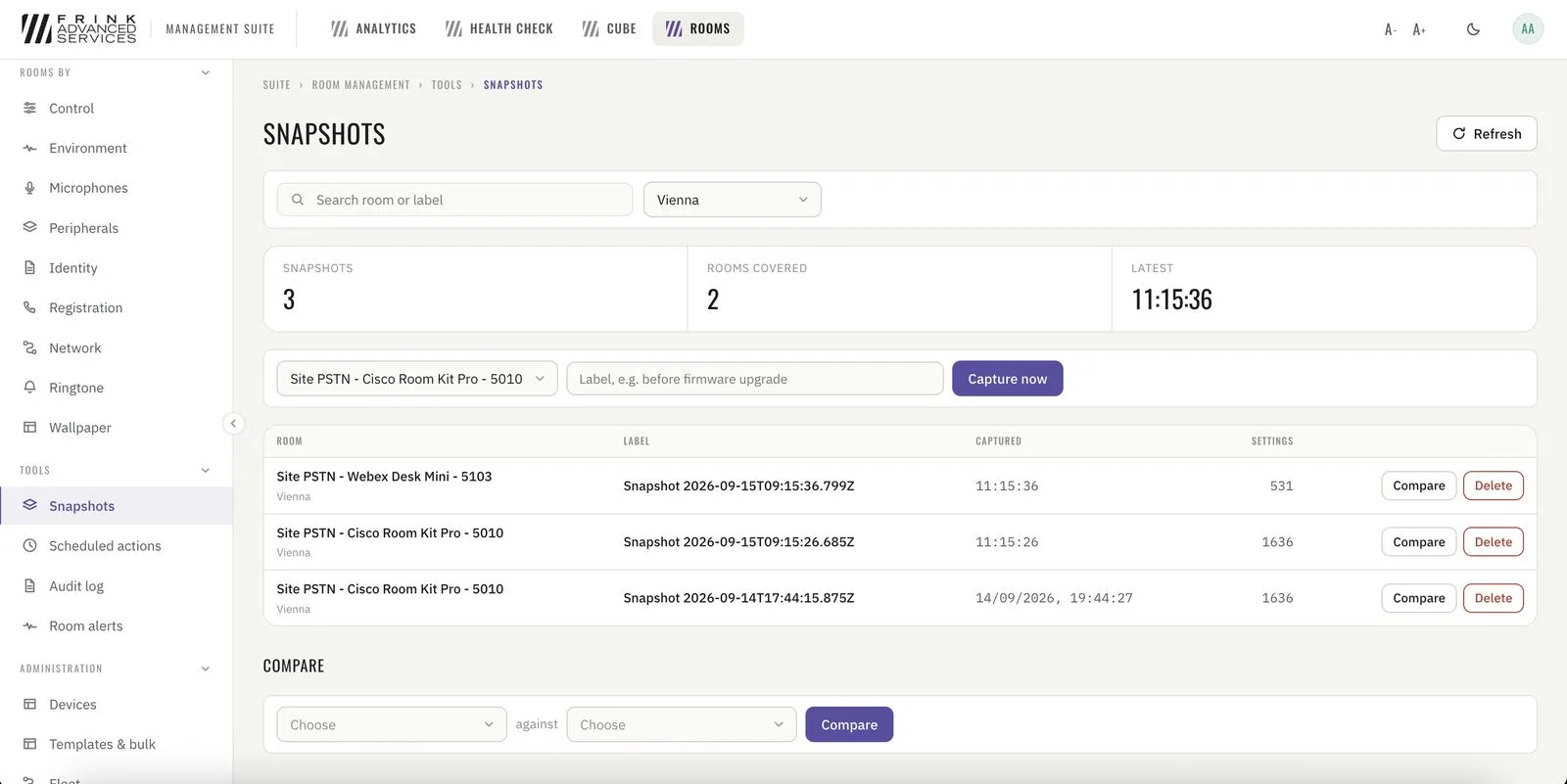Collapse sidebar with chevron handle
The height and width of the screenshot is (784, 1567).
click(x=233, y=424)
